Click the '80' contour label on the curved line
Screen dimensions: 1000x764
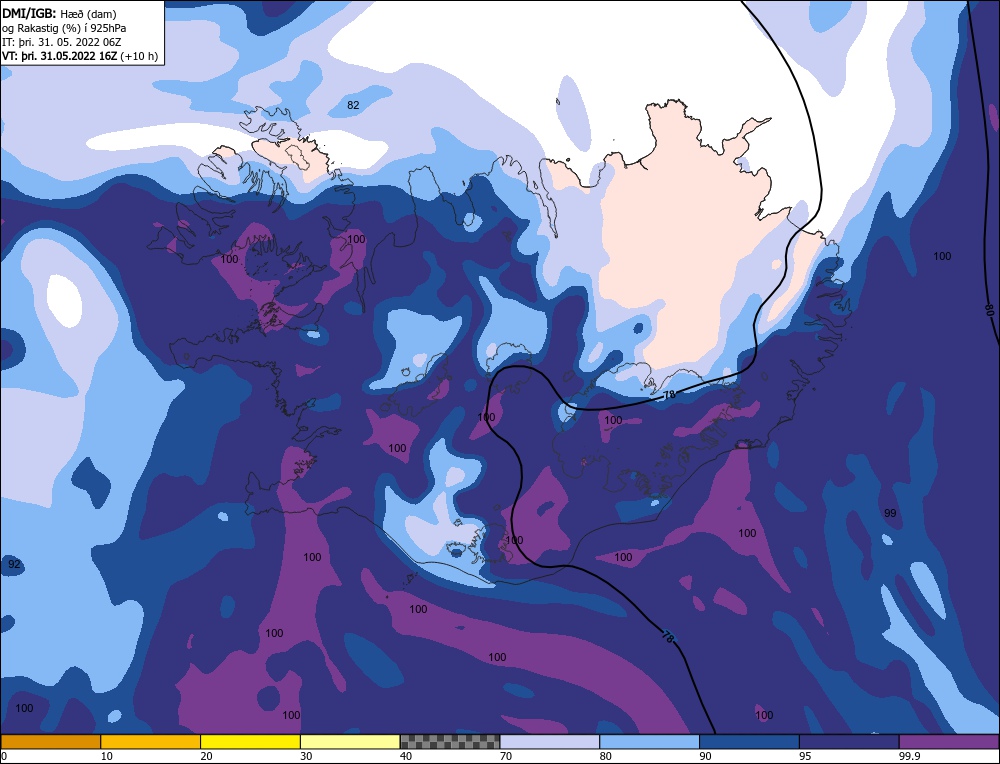click(x=989, y=310)
